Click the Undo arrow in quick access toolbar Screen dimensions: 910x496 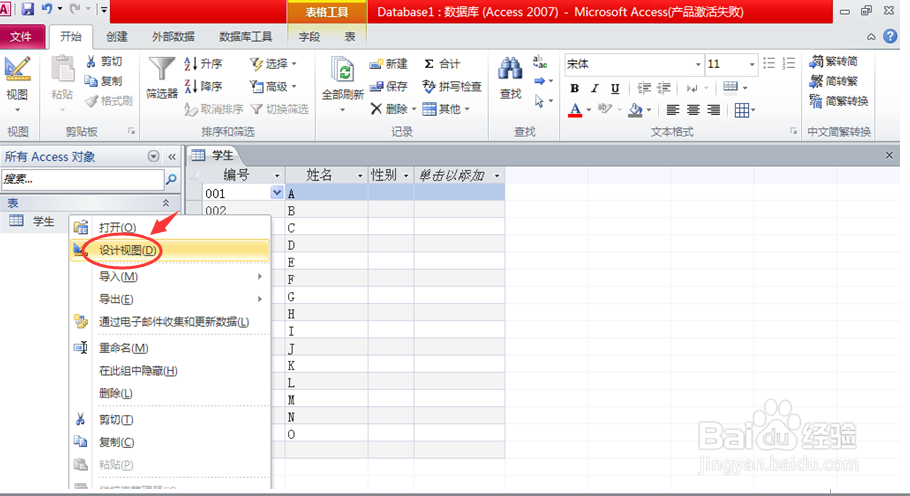pyautogui.click(x=46, y=9)
